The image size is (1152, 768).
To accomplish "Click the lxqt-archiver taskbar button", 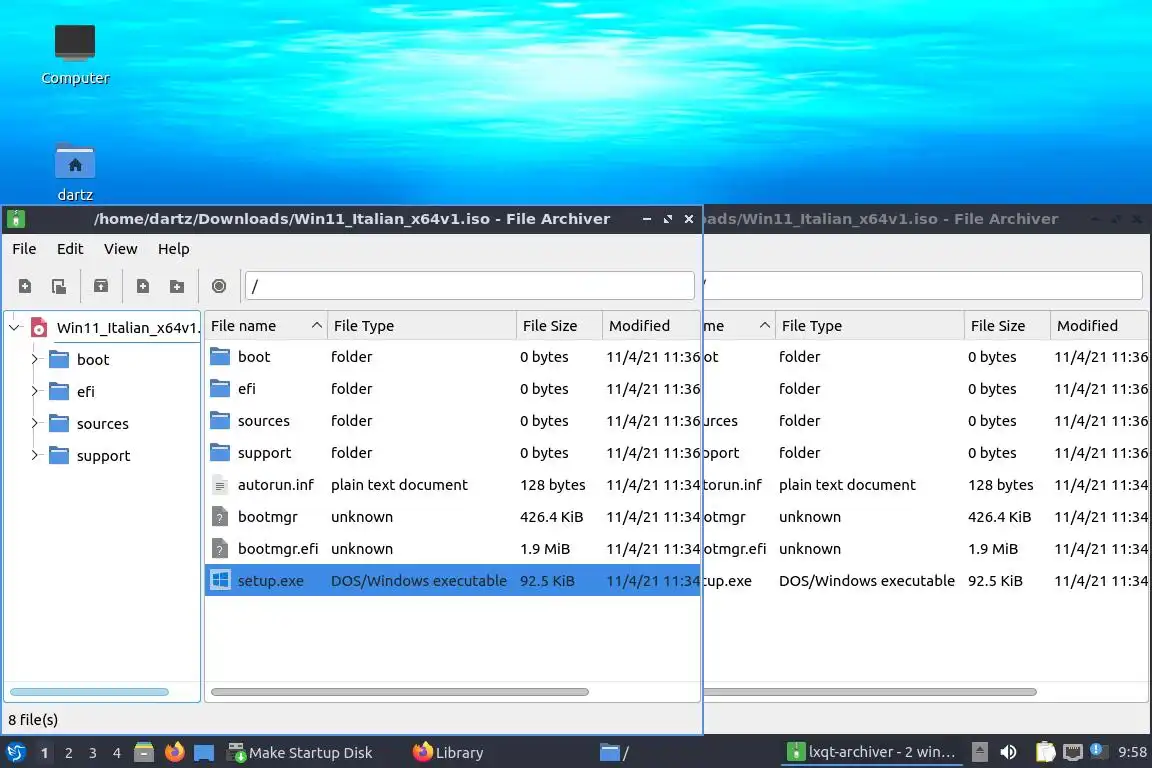I will point(871,752).
